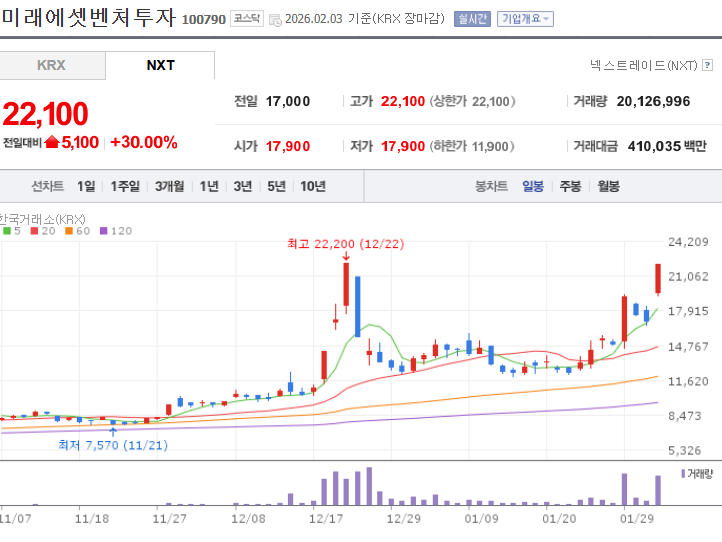Viewport: 722px width, 542px height.
Task: Click the 전일 17,000 value
Action: 288,101
